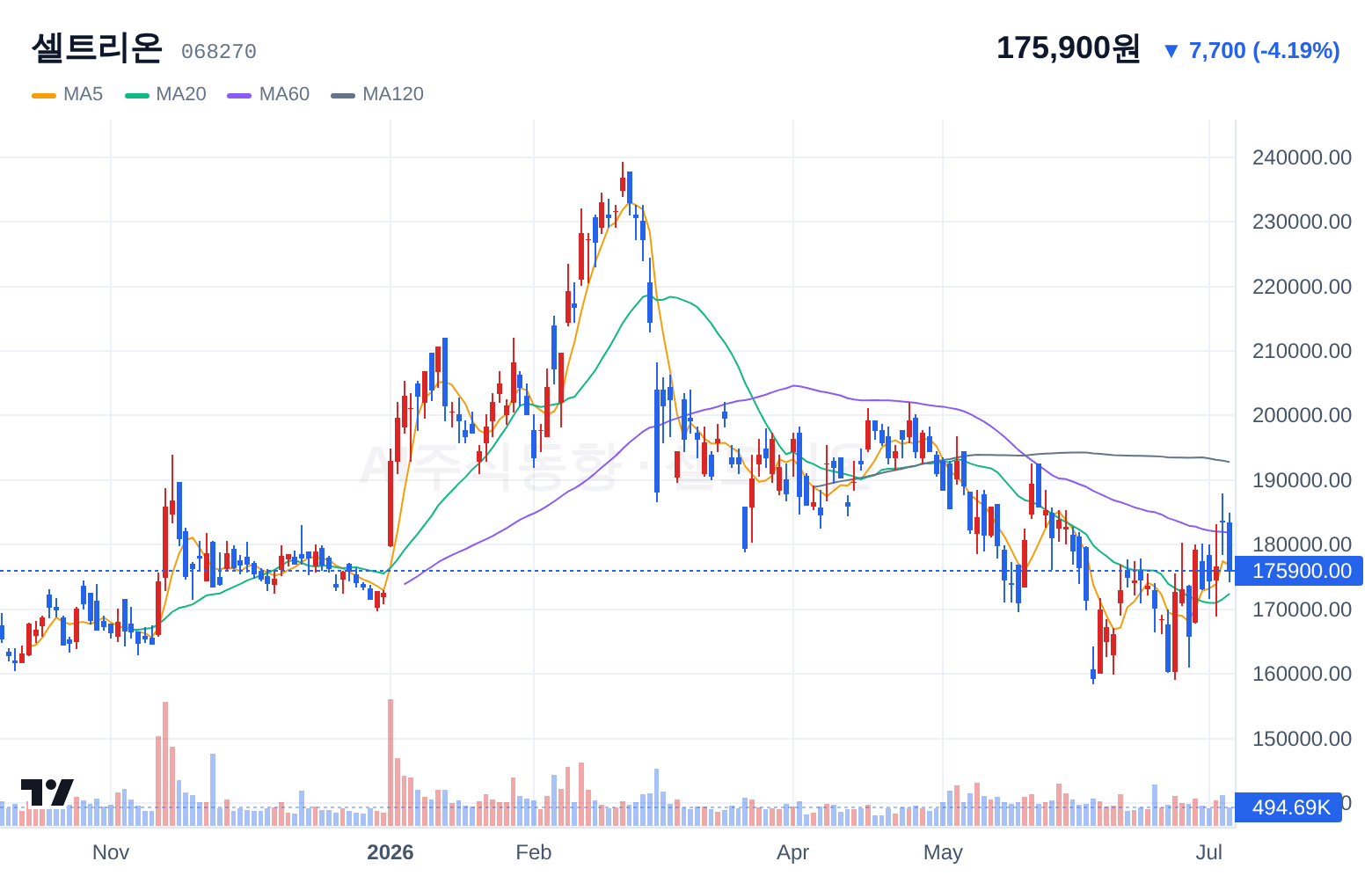Click the May label on time axis
1372x876 pixels.
point(943,852)
